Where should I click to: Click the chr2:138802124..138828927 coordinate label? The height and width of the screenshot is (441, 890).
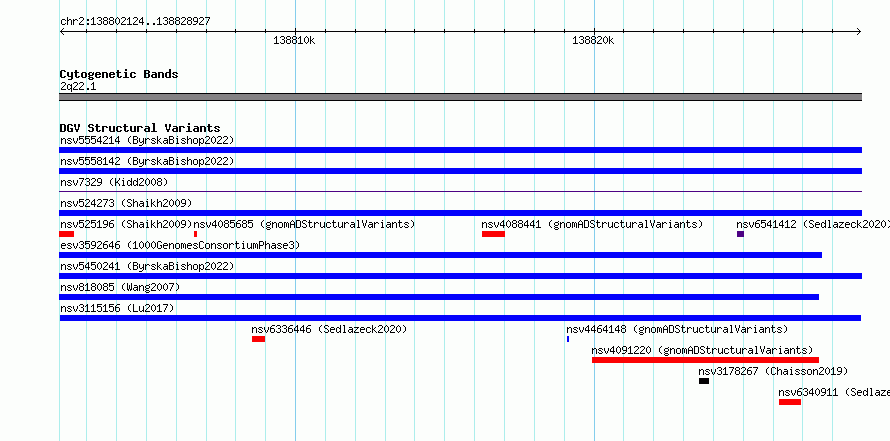pyautogui.click(x=135, y=21)
